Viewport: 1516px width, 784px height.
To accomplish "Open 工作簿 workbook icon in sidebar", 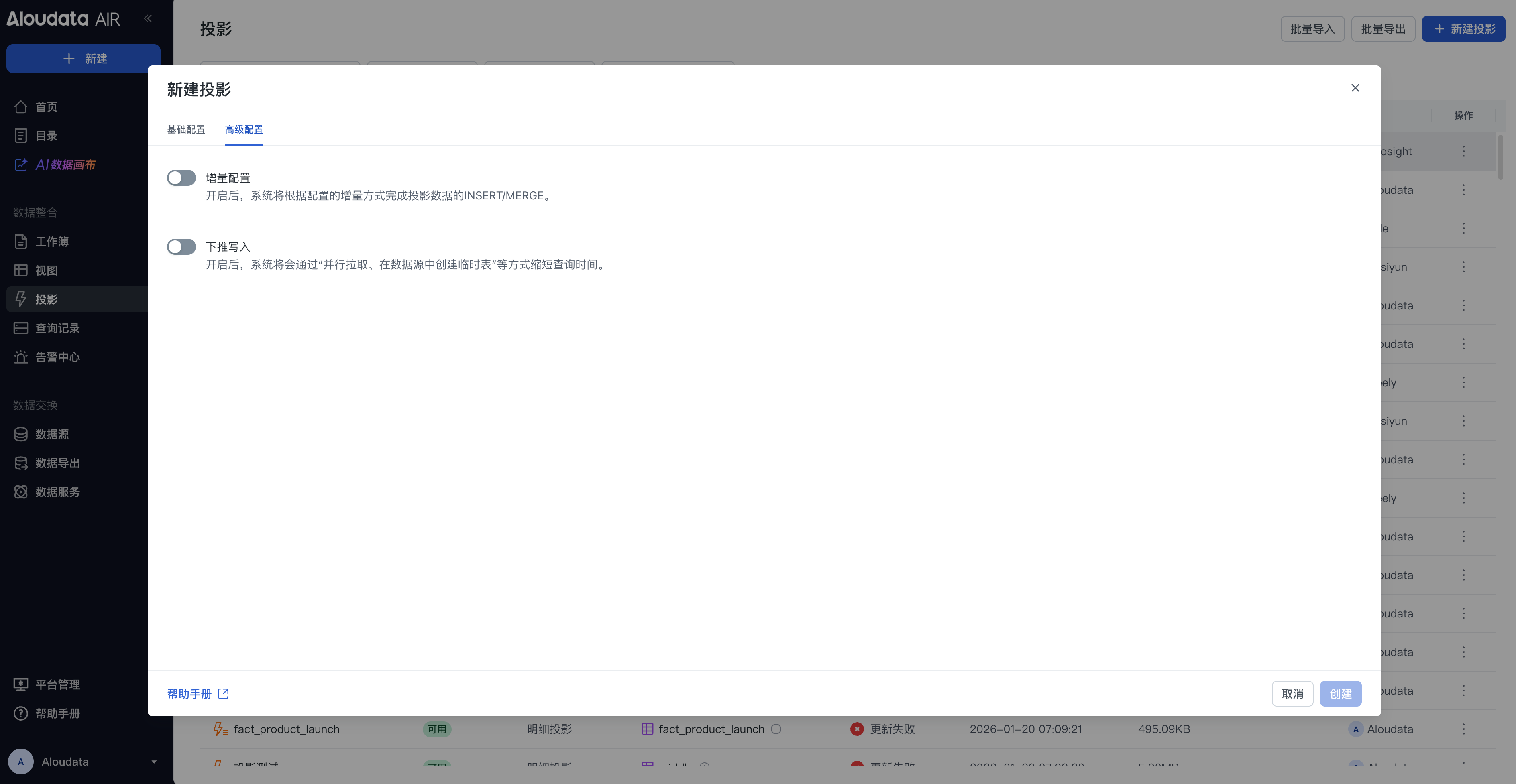I will (20, 242).
